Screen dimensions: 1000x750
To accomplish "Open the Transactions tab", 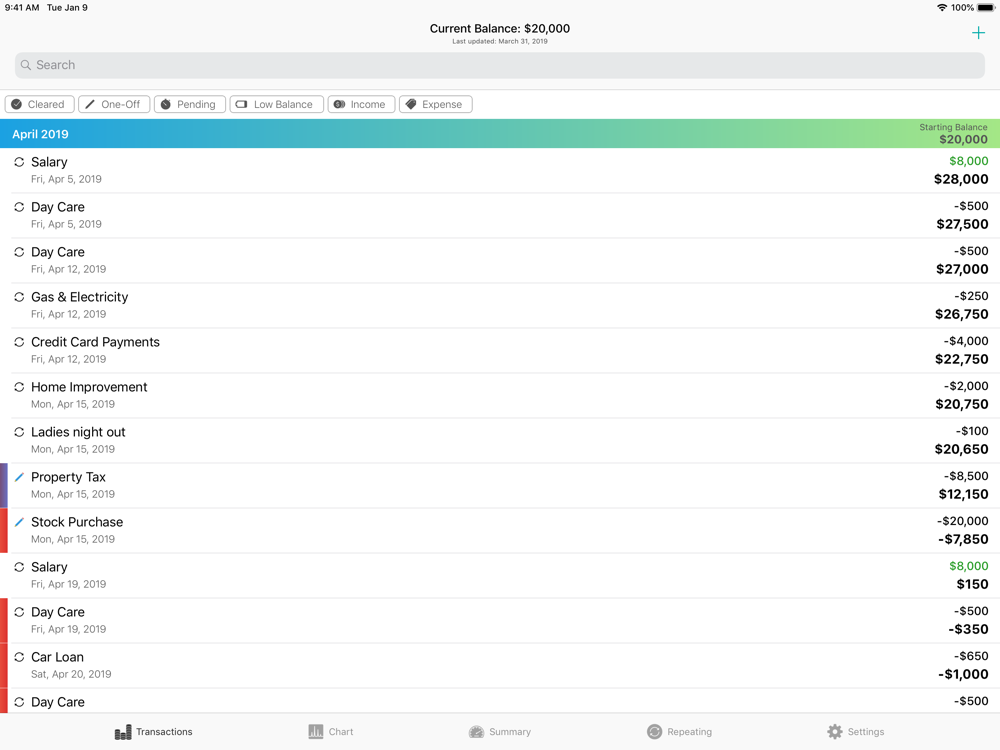I will coord(153,732).
